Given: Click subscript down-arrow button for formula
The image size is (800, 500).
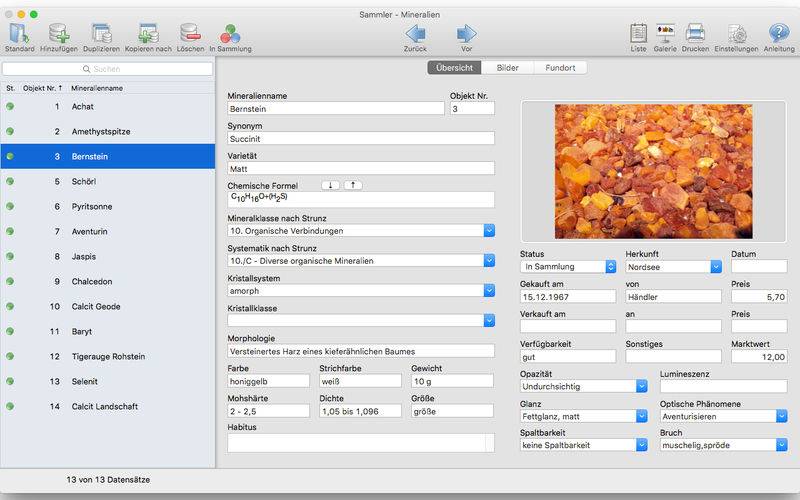Looking at the screenshot, I should 331,185.
